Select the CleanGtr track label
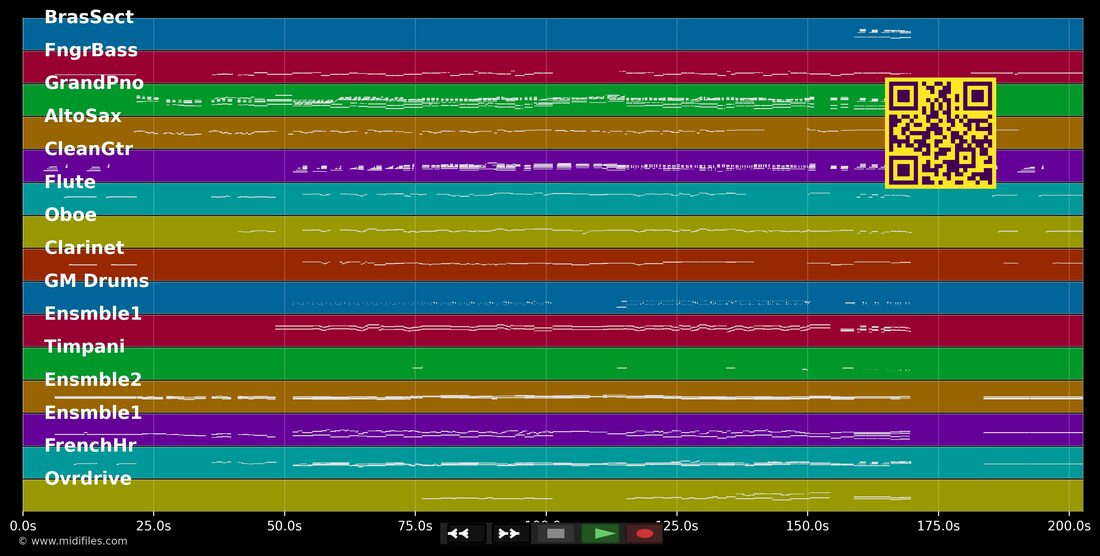1100x556 pixels. click(x=88, y=149)
